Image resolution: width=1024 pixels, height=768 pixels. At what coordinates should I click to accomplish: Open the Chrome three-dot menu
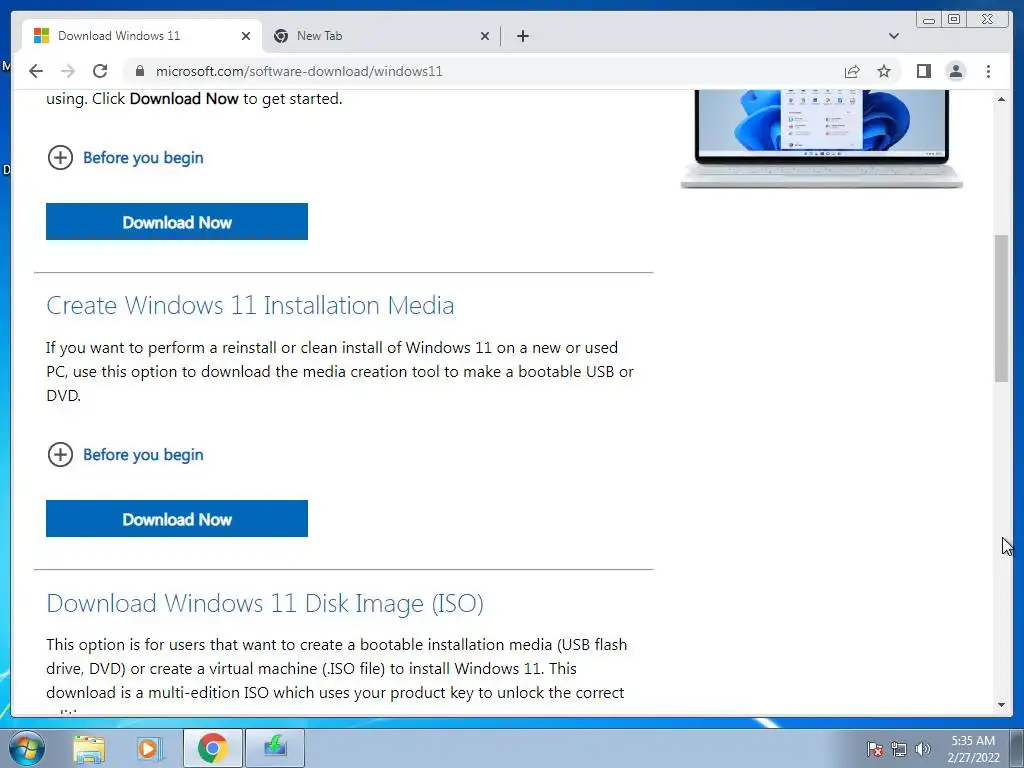click(988, 71)
